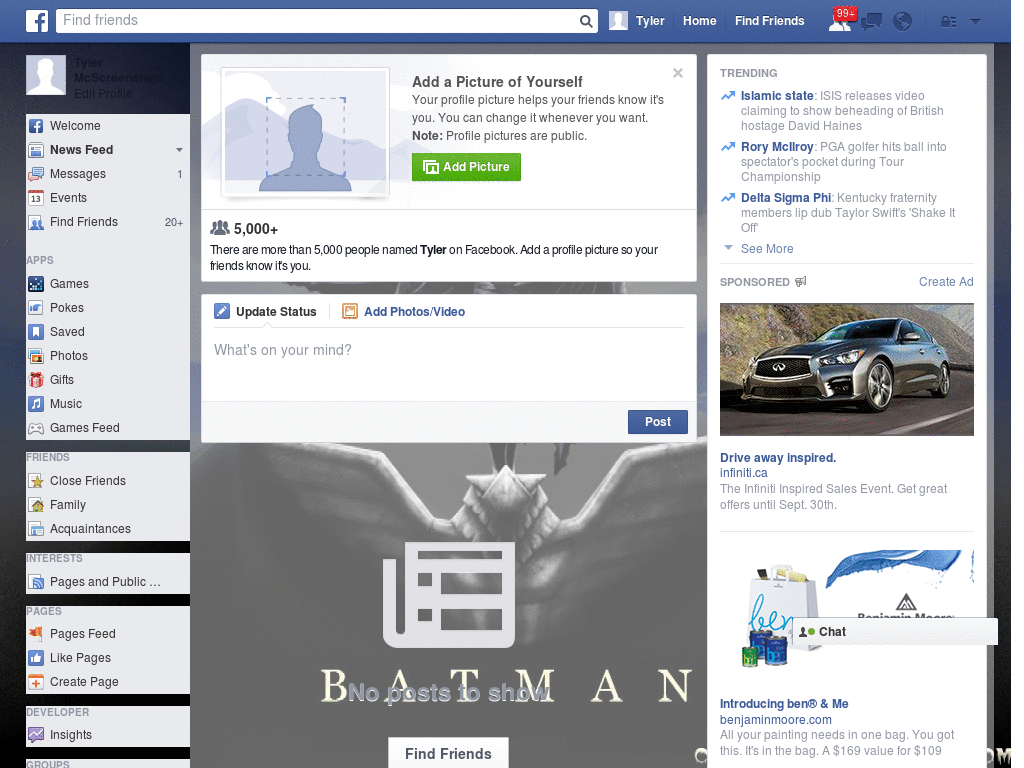The height and width of the screenshot is (768, 1024).
Task: Click the Like Pages thumbs-up icon
Action: [x=36, y=658]
